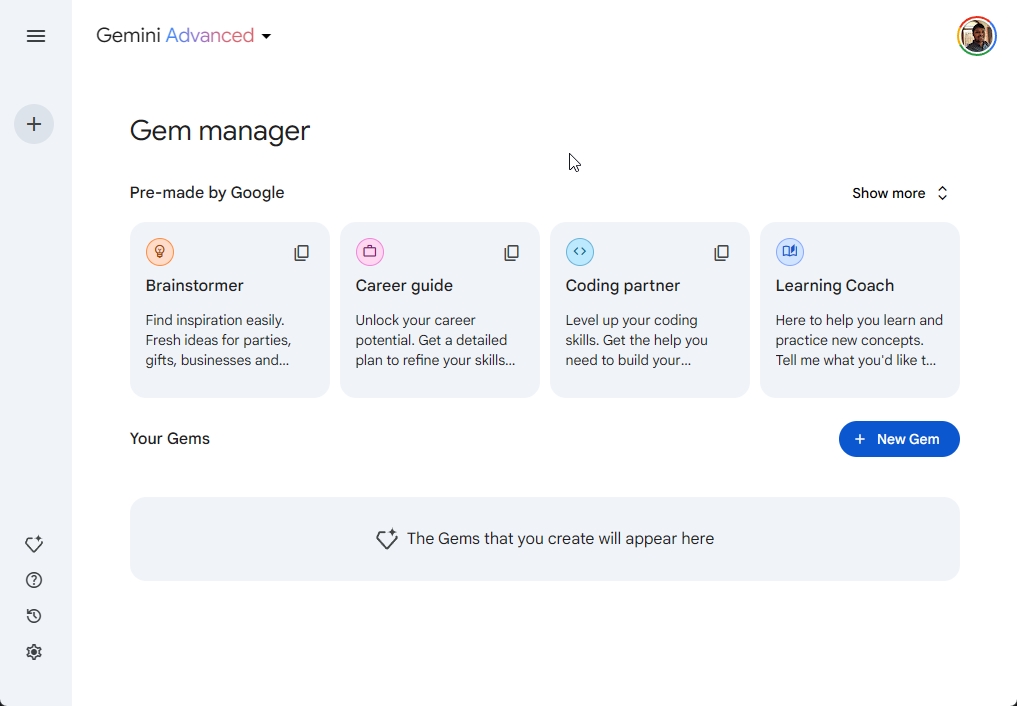Open the Settings gear icon

point(34,652)
